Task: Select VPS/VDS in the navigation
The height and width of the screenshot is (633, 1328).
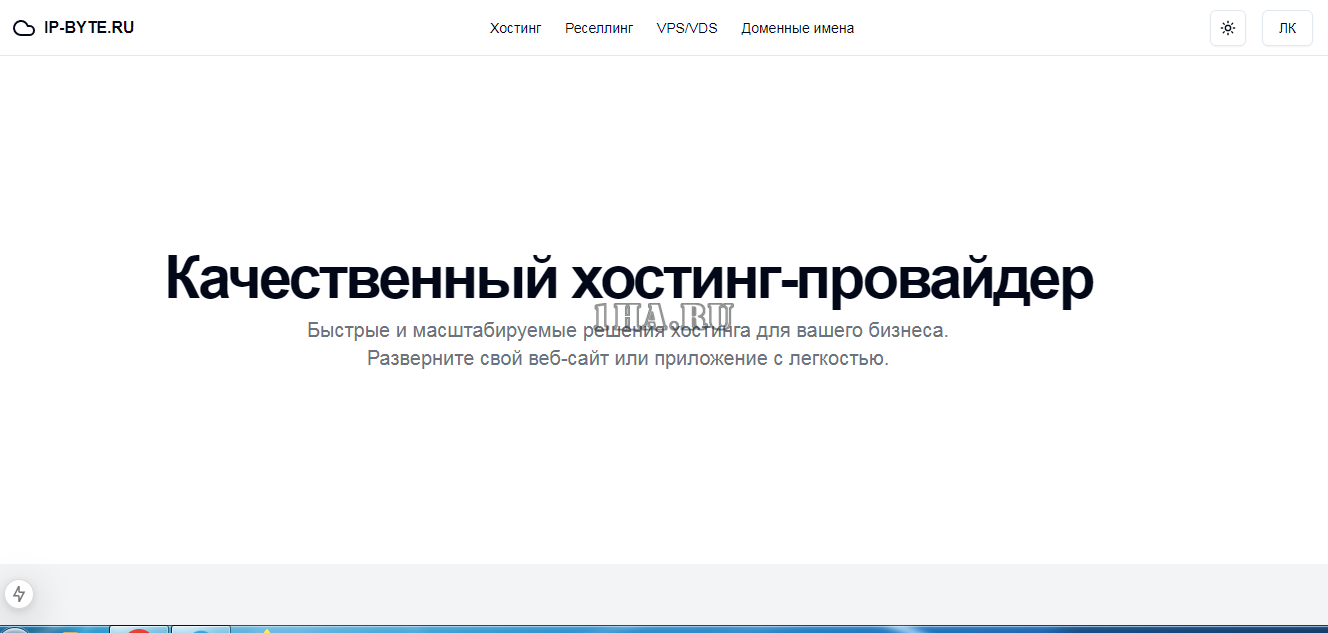Action: [x=687, y=28]
